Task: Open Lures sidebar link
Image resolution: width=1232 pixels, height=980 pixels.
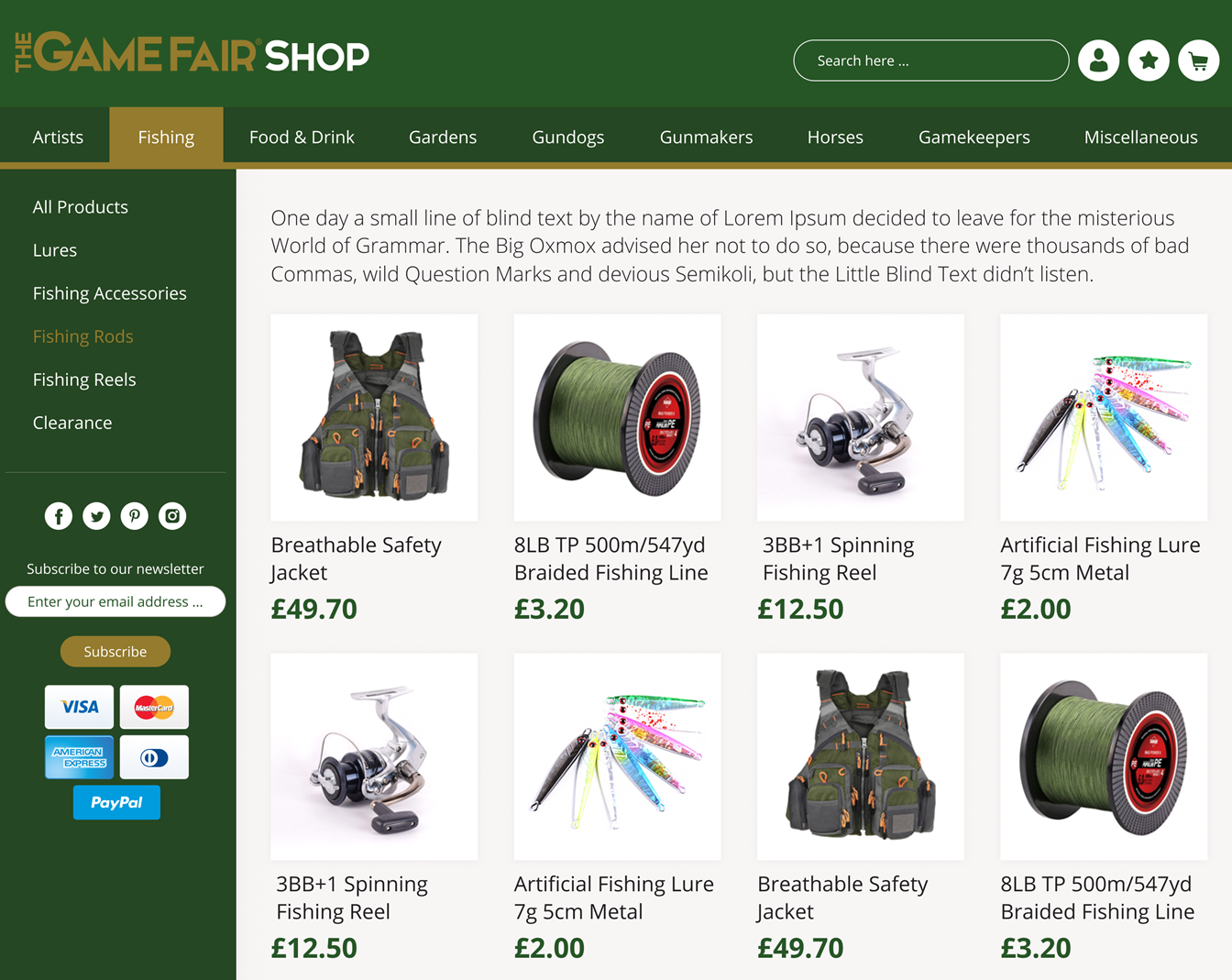Action: [55, 250]
